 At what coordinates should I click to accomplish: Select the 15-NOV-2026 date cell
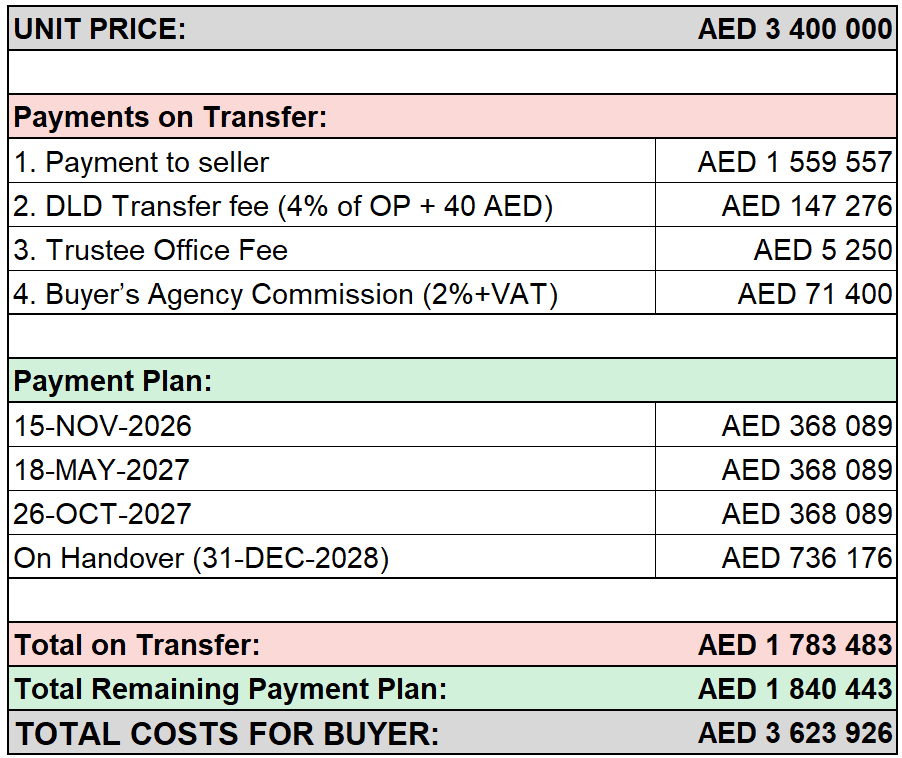tap(332, 426)
